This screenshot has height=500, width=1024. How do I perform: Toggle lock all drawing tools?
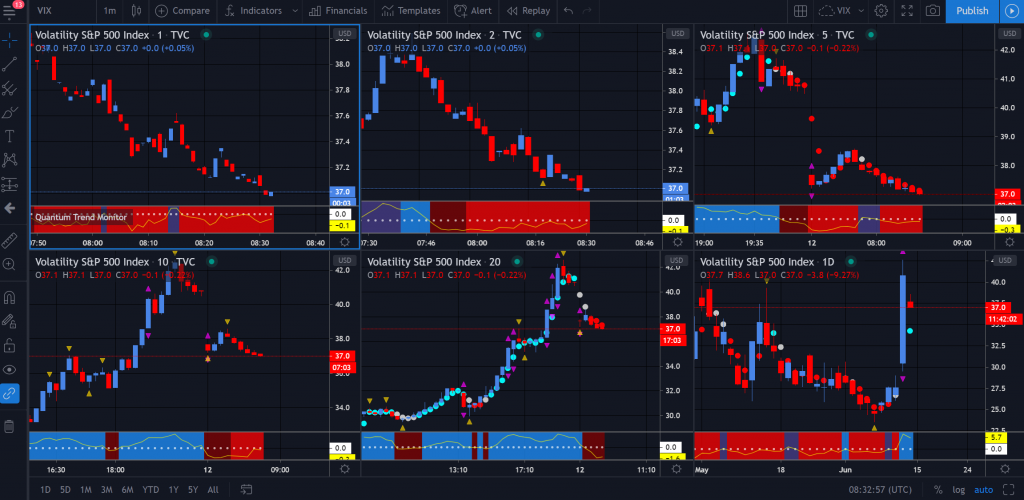tap(10, 345)
